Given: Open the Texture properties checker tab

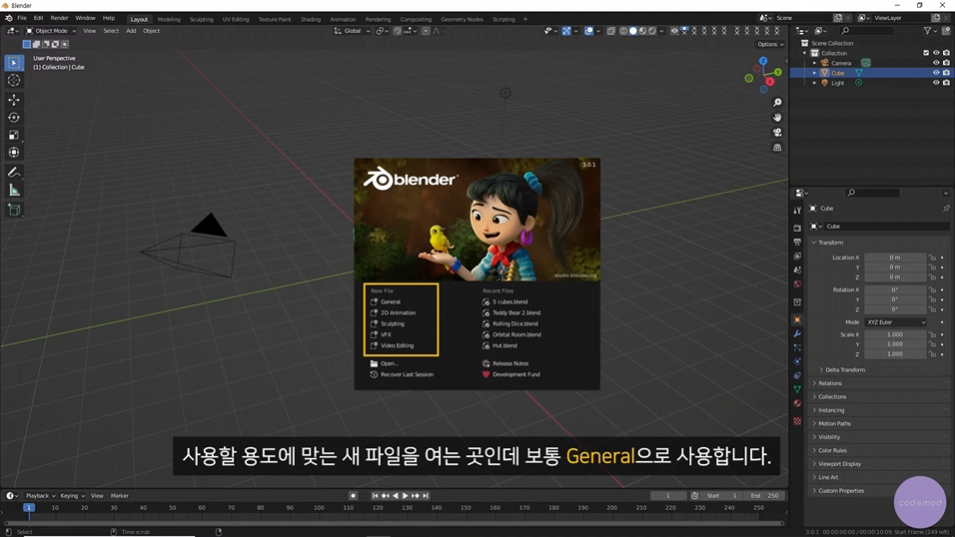Looking at the screenshot, I should [797, 421].
